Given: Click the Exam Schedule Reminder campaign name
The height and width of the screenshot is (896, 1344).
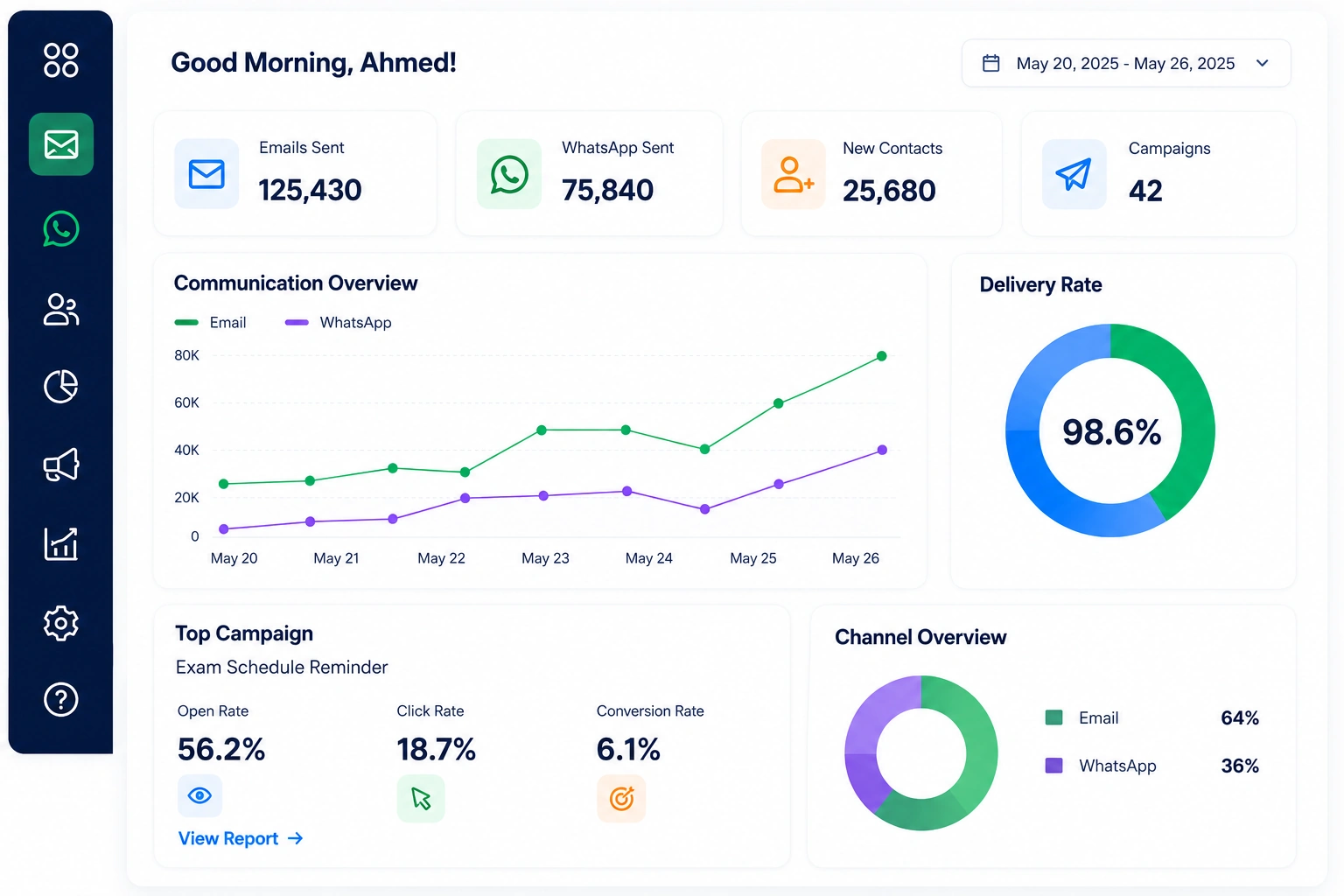Looking at the screenshot, I should coord(282,667).
